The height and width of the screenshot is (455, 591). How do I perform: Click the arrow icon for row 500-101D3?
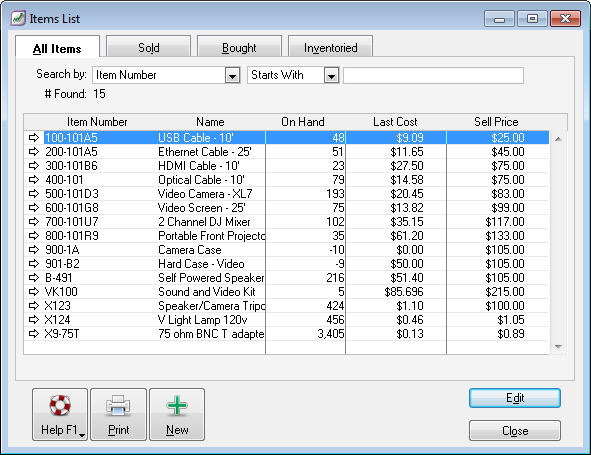pos(34,193)
